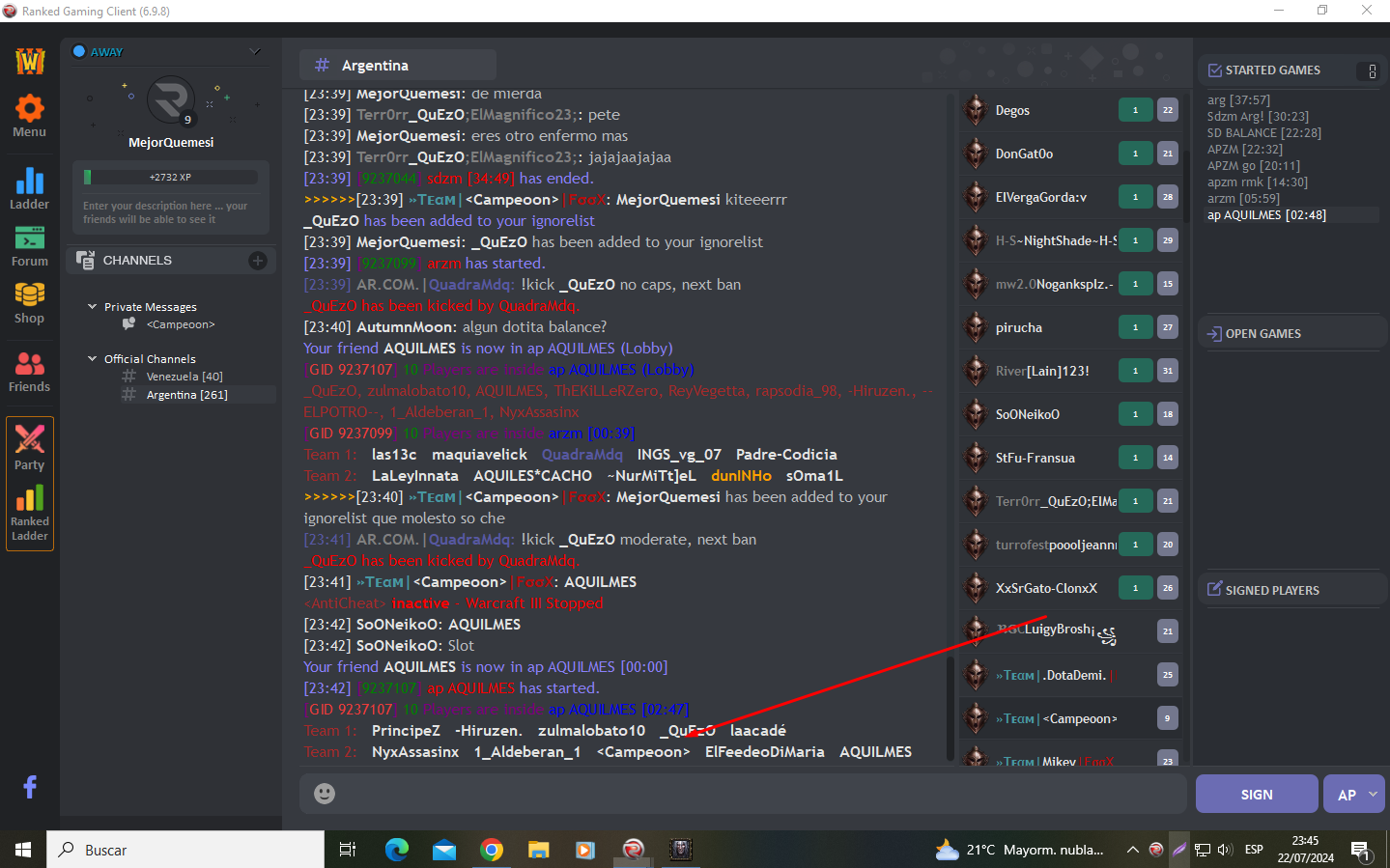Click the pirucha player helmet avatar
This screenshot has width=1390, height=868.
pyautogui.click(x=976, y=327)
